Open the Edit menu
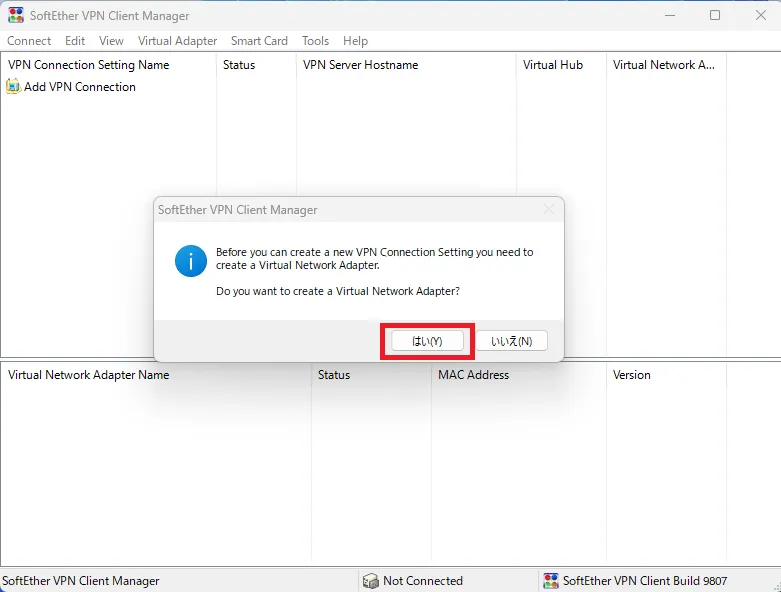Viewport: 781px width, 592px height. [x=75, y=41]
